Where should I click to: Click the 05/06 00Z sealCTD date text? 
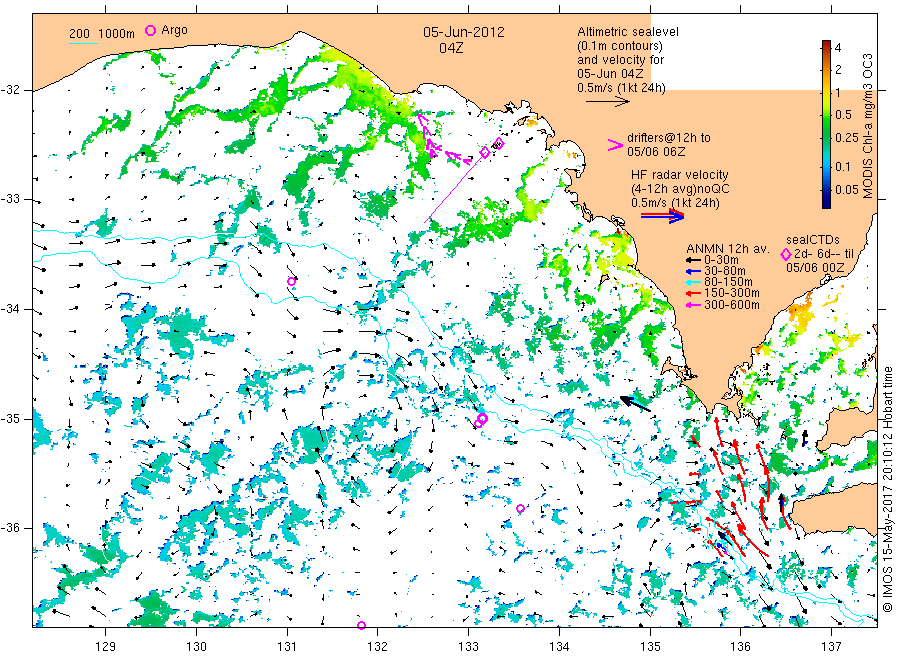(x=815, y=267)
